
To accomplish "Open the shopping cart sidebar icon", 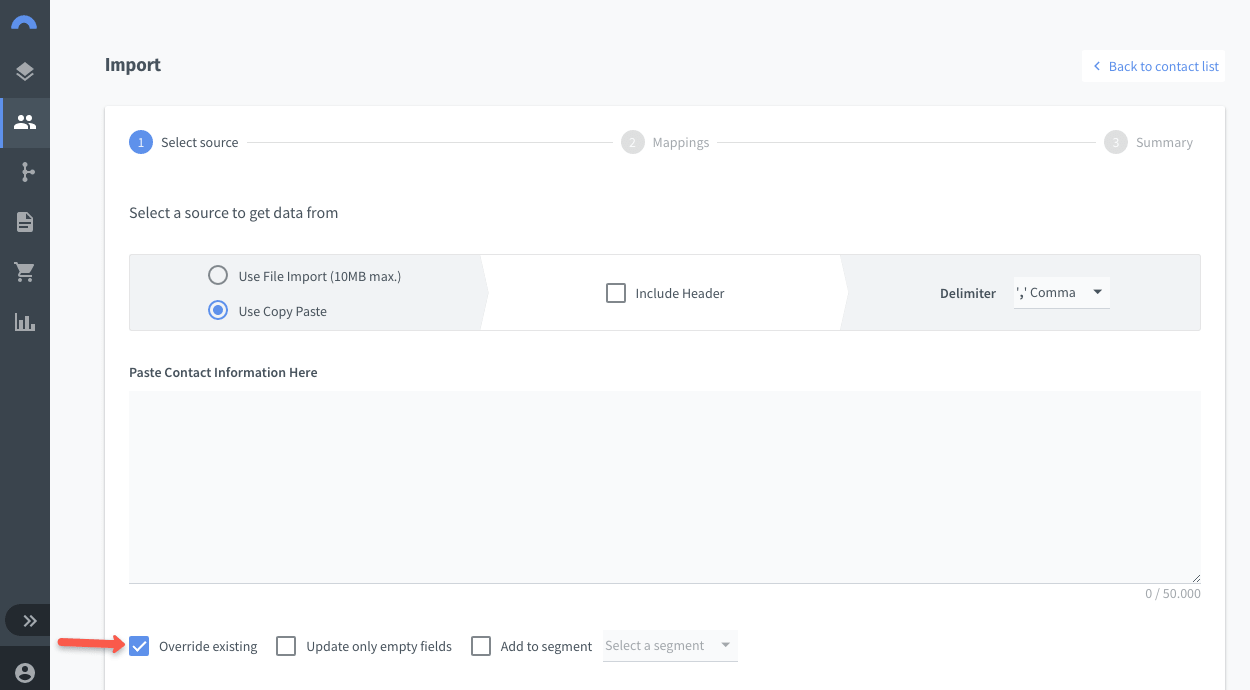I will tap(25, 272).
